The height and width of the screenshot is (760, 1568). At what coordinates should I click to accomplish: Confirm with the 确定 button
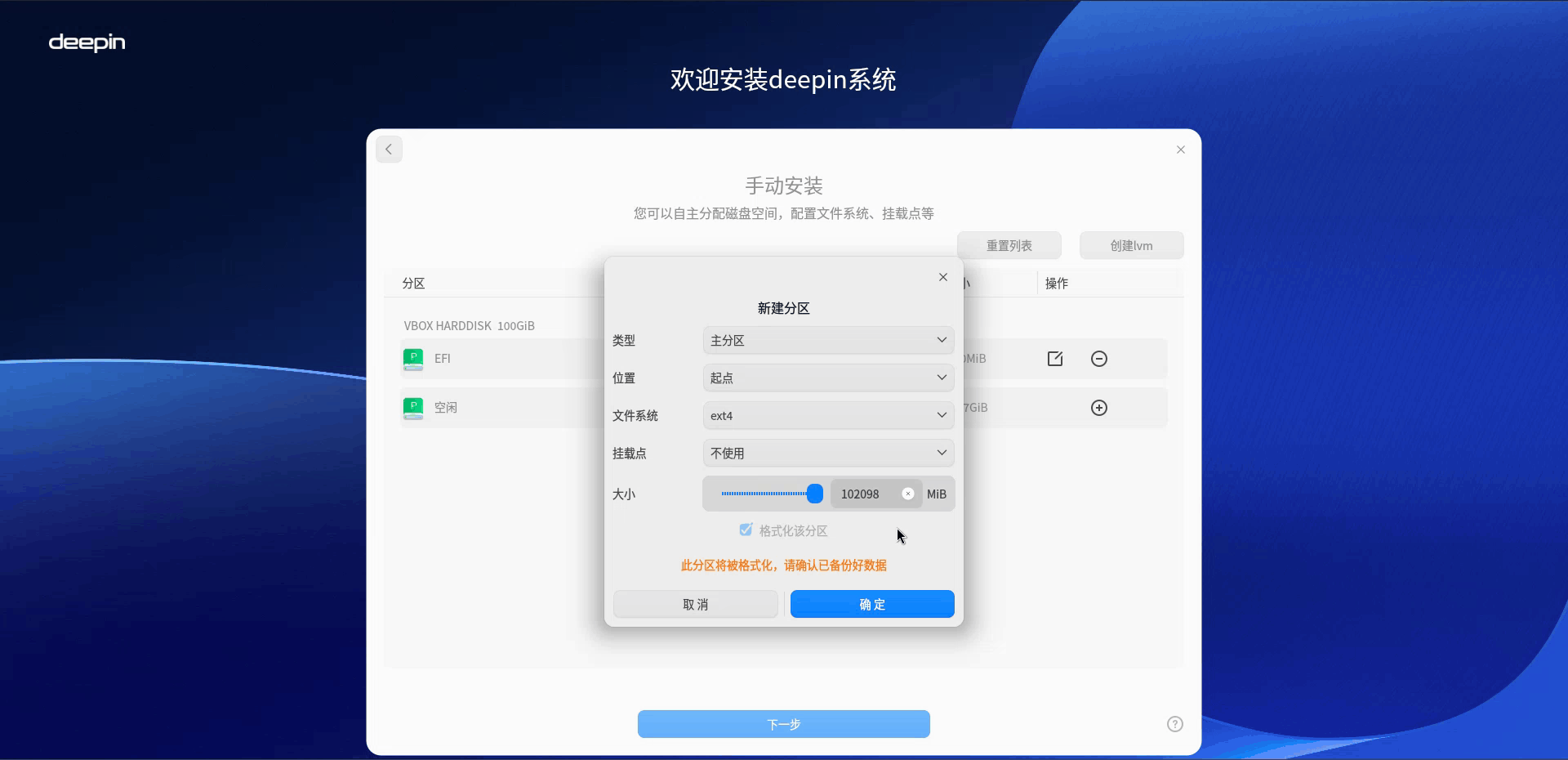click(872, 604)
